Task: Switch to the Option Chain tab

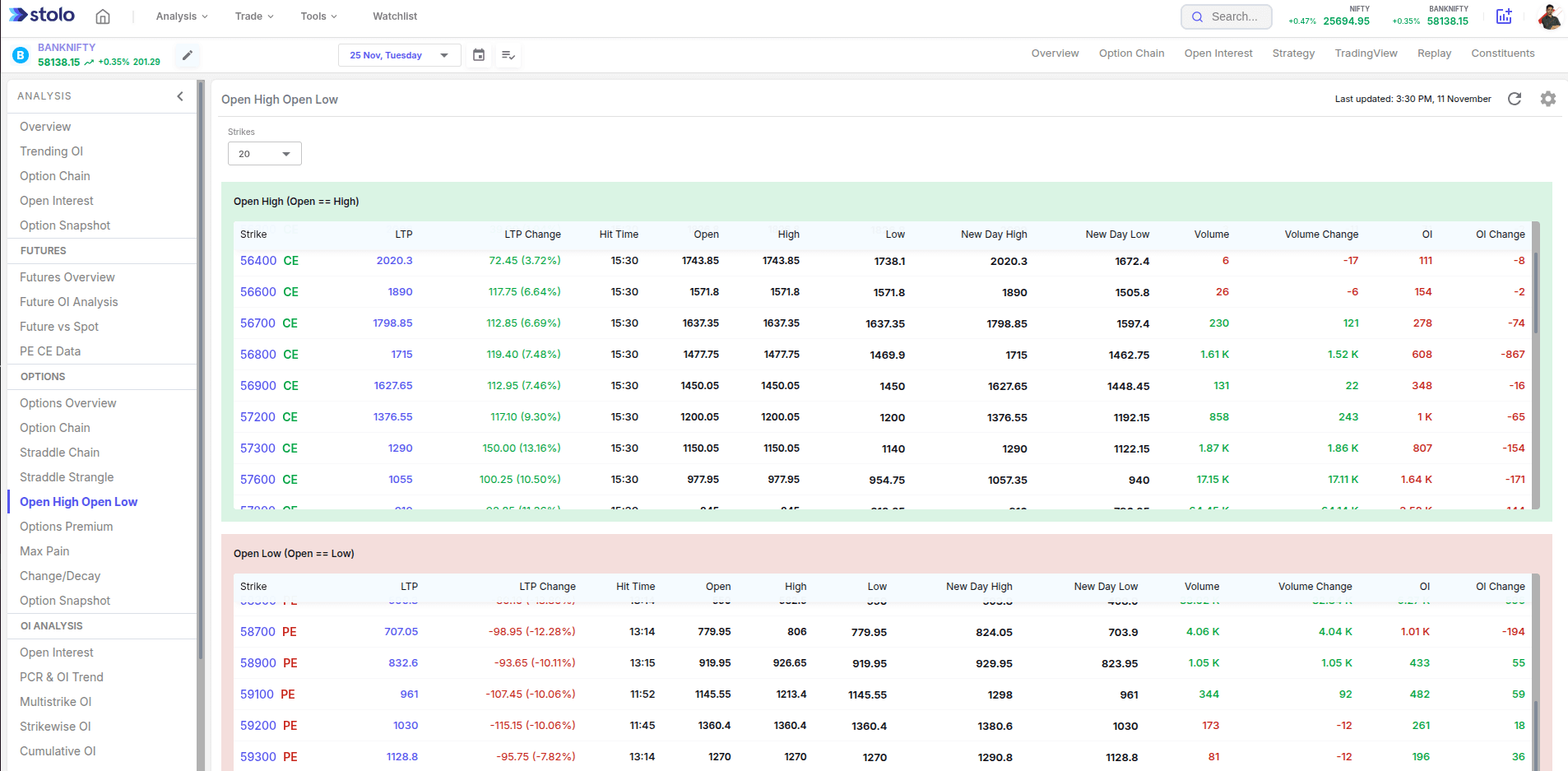Action: coord(1131,53)
